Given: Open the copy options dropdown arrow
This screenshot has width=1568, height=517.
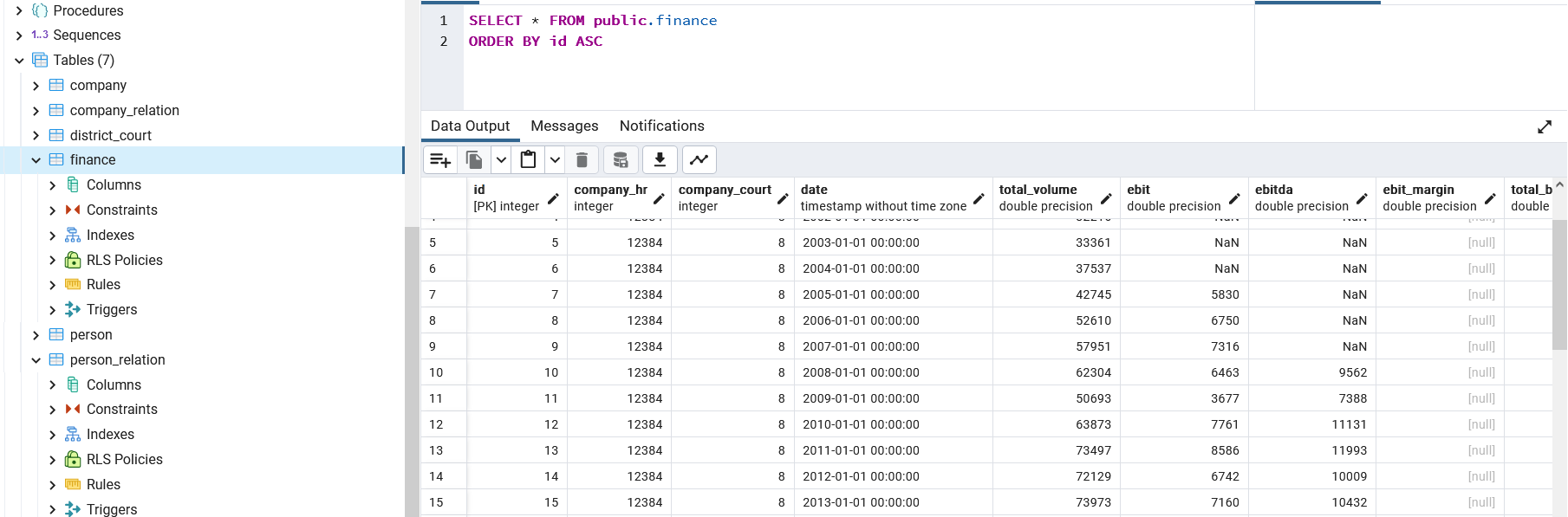Looking at the screenshot, I should 501,160.
